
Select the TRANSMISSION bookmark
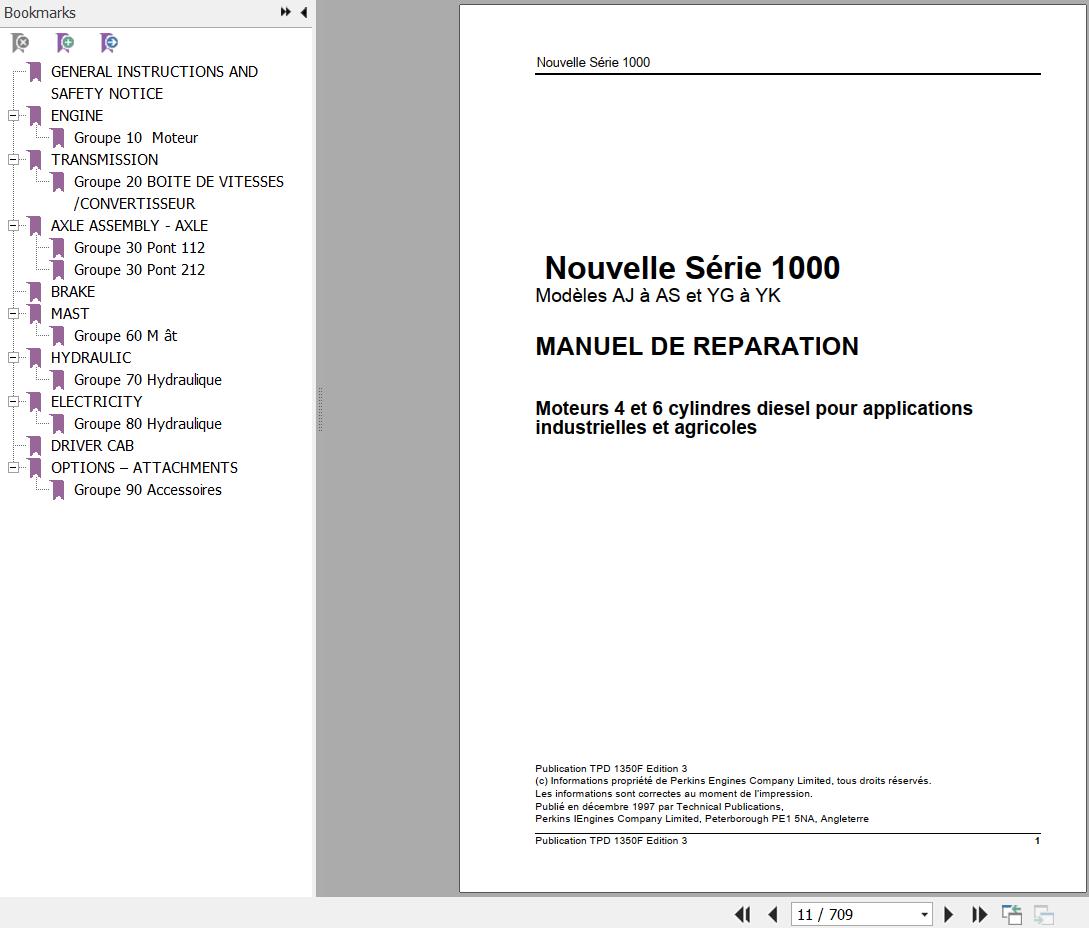coord(104,160)
